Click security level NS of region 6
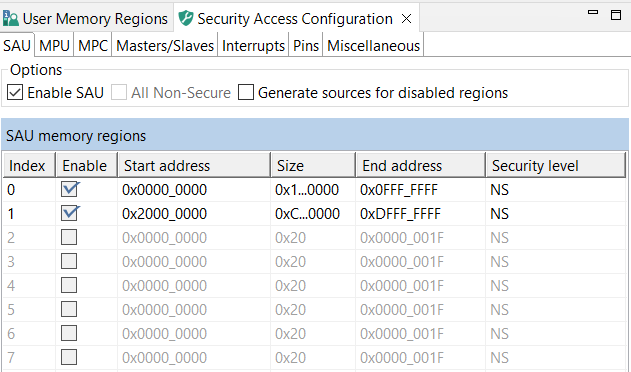 click(499, 333)
